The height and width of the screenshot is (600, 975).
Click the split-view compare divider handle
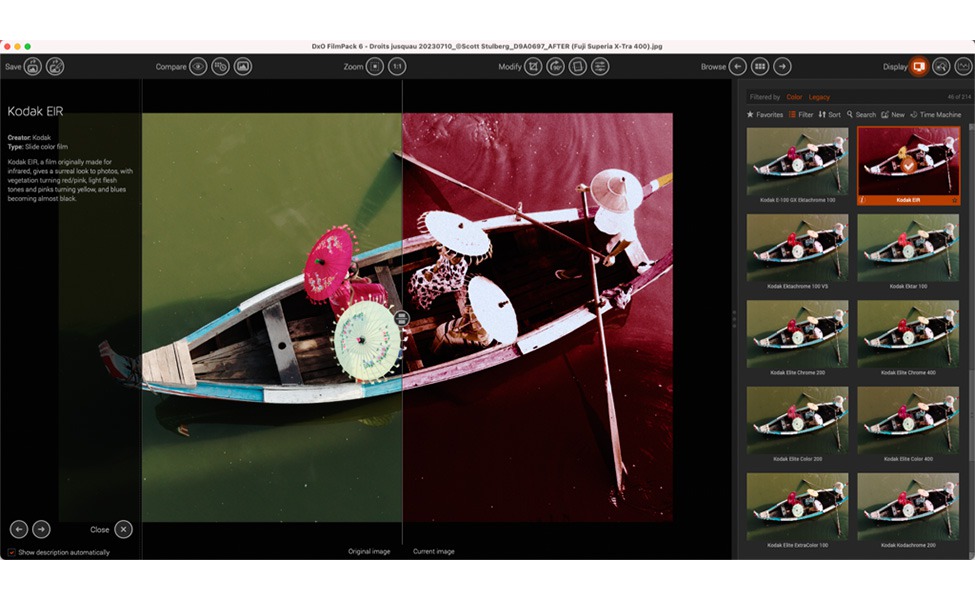(x=402, y=318)
